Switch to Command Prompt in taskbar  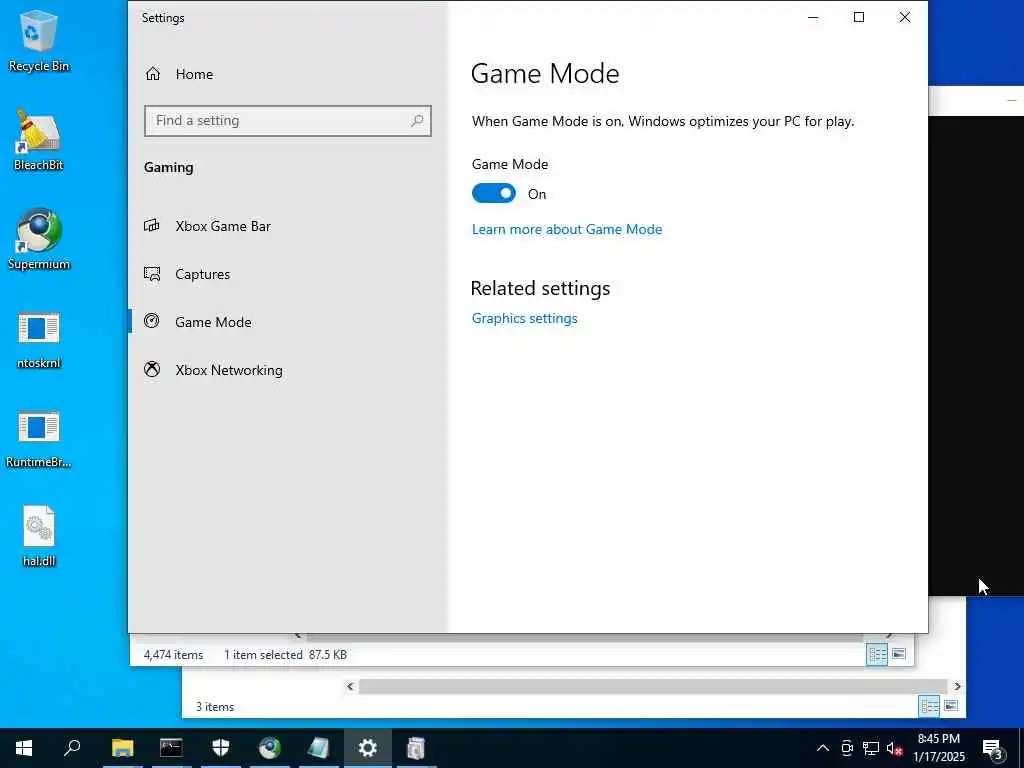171,748
